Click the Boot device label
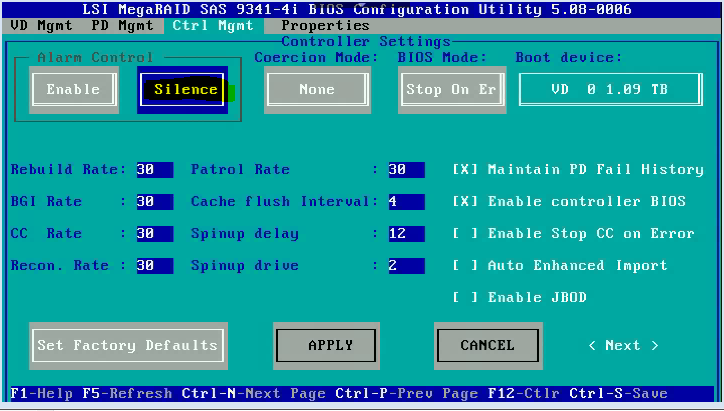This screenshot has width=724, height=411. click(569, 57)
